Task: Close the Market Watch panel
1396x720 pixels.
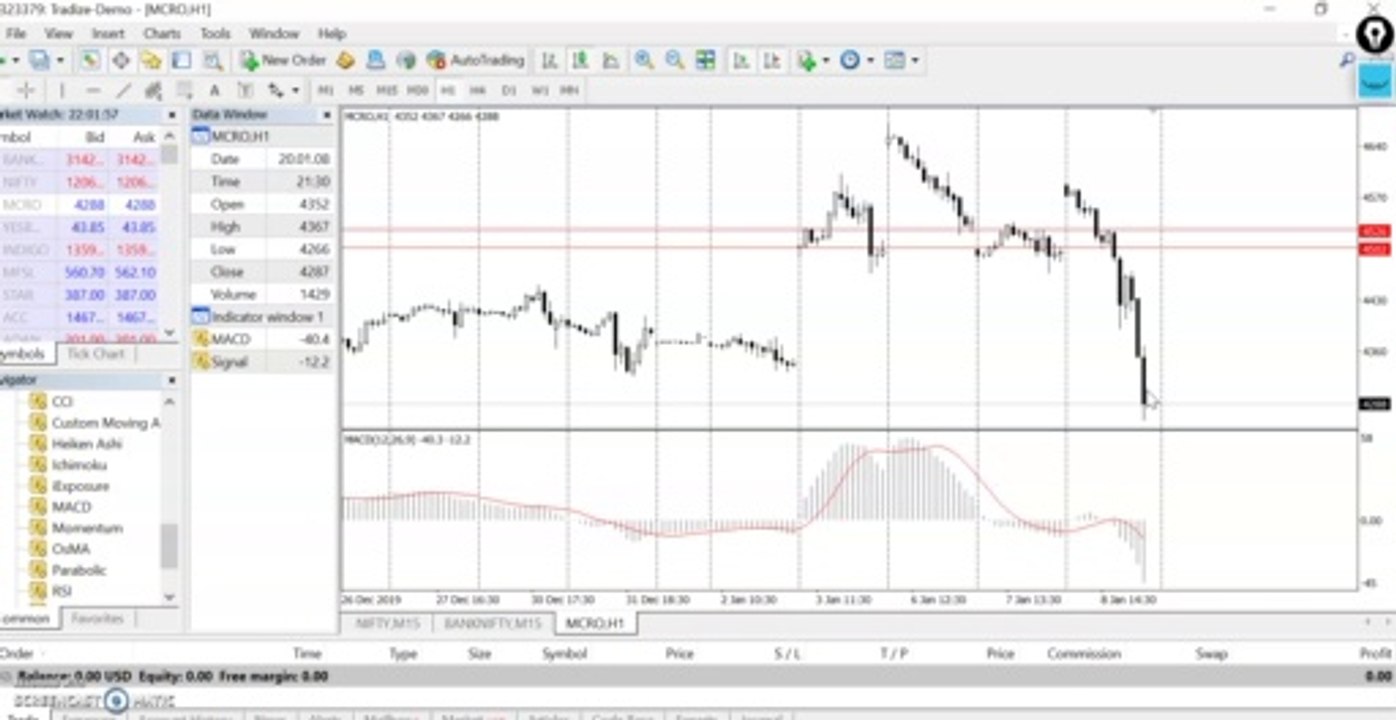Action: [x=171, y=115]
